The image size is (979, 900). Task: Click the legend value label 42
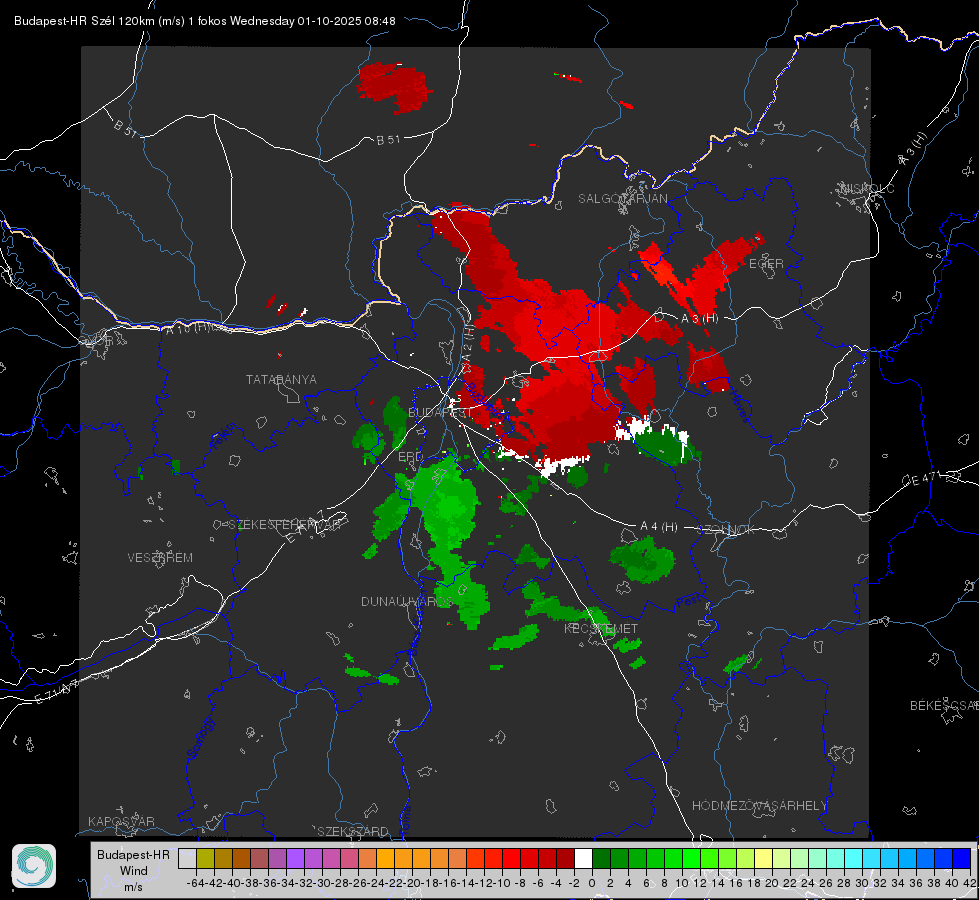pyautogui.click(x=970, y=883)
